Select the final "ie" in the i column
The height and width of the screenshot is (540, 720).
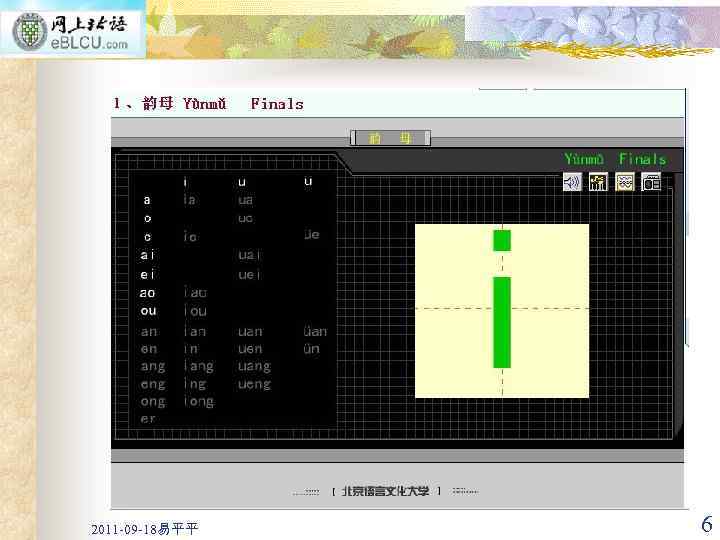(x=190, y=237)
